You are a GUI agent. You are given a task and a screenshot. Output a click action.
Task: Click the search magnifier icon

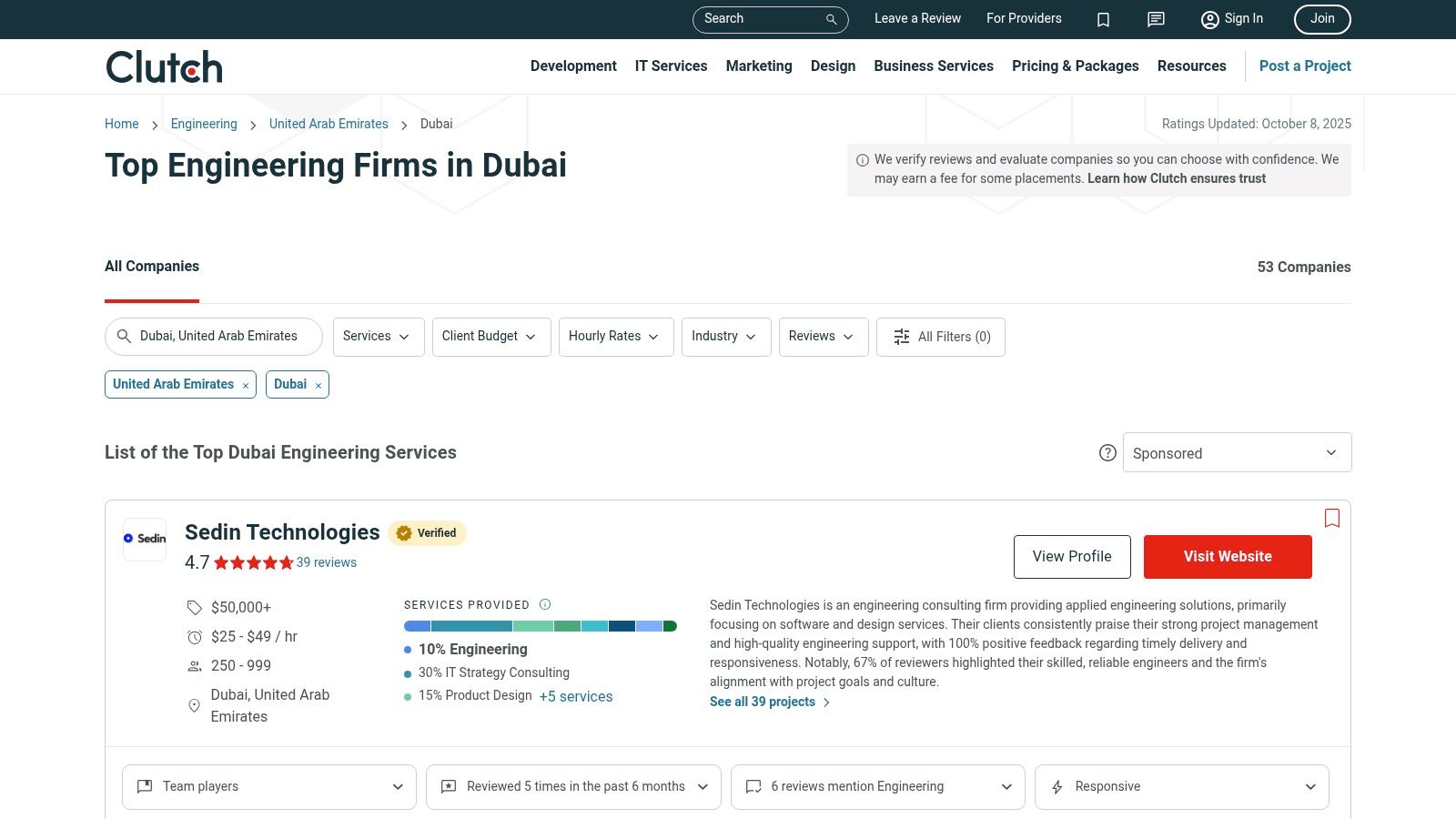click(x=830, y=19)
